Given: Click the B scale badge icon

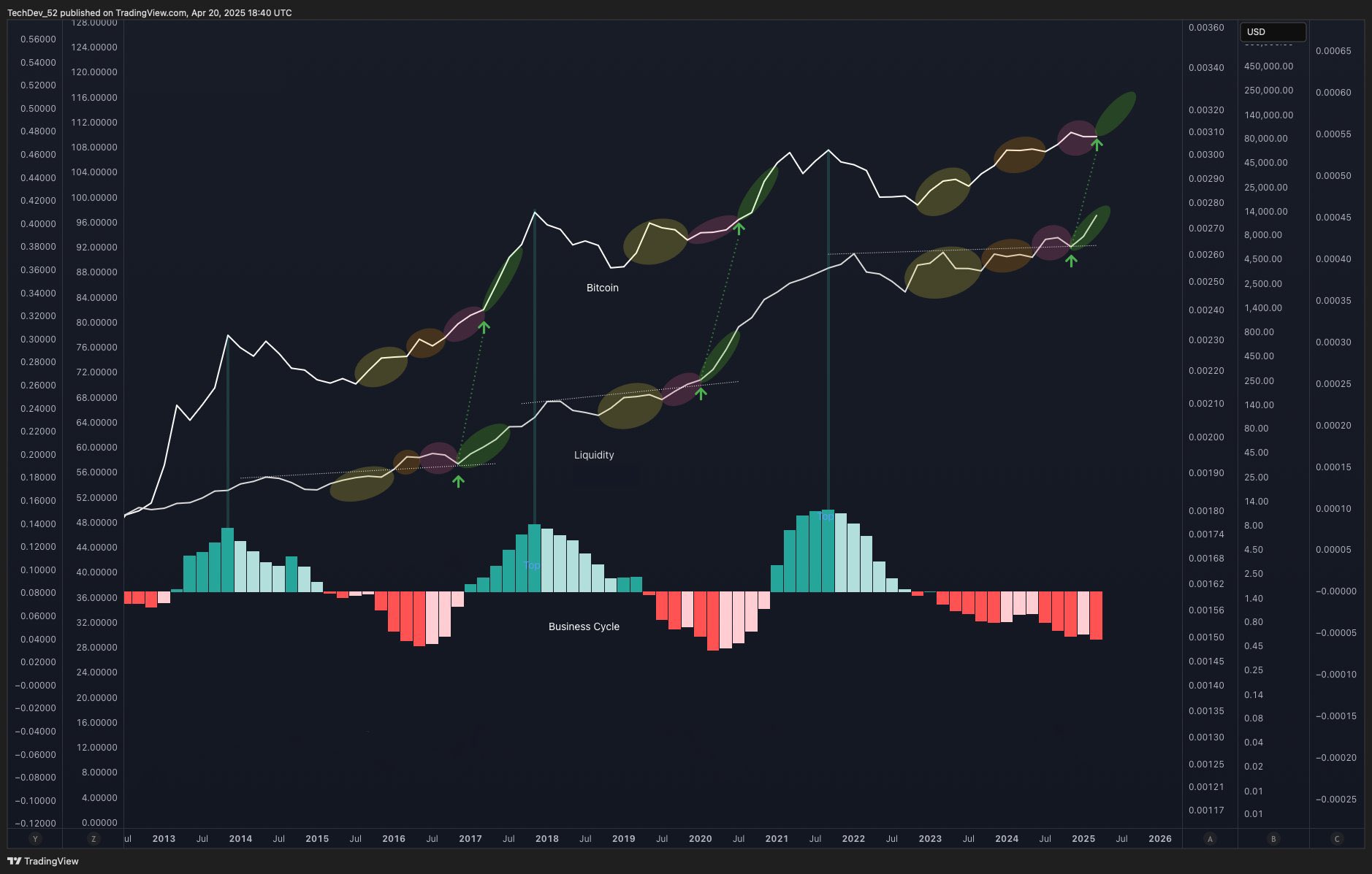Looking at the screenshot, I should click(x=1273, y=839).
